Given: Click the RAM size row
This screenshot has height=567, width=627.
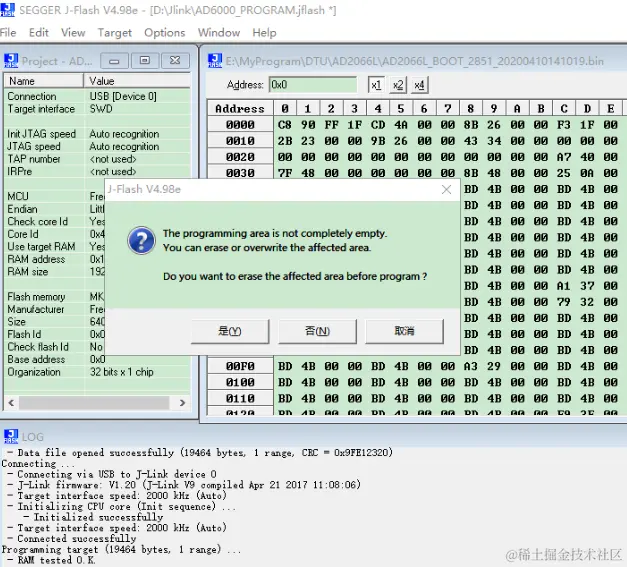Looking at the screenshot, I should pyautogui.click(x=54, y=272).
